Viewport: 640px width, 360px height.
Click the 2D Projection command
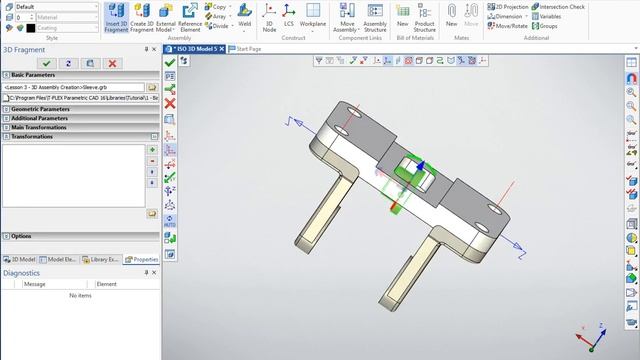508,7
